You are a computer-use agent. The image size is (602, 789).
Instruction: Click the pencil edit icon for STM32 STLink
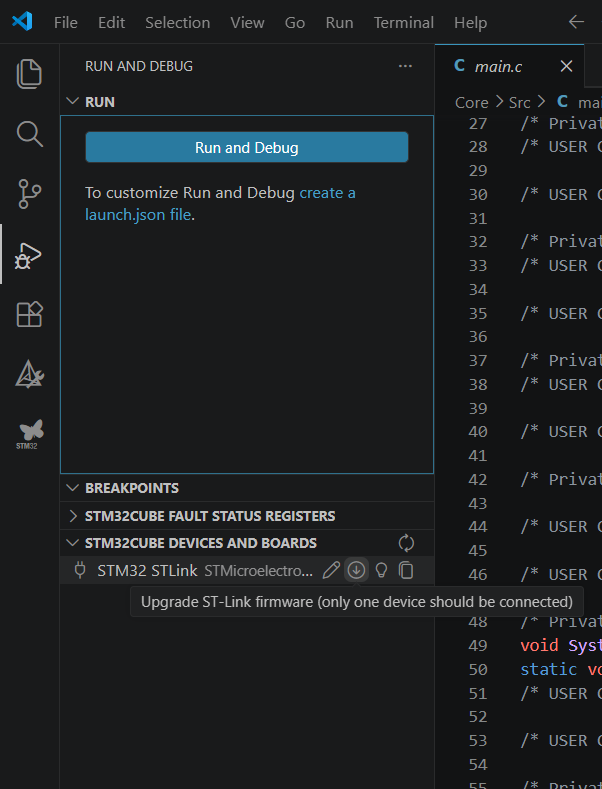pyautogui.click(x=331, y=571)
